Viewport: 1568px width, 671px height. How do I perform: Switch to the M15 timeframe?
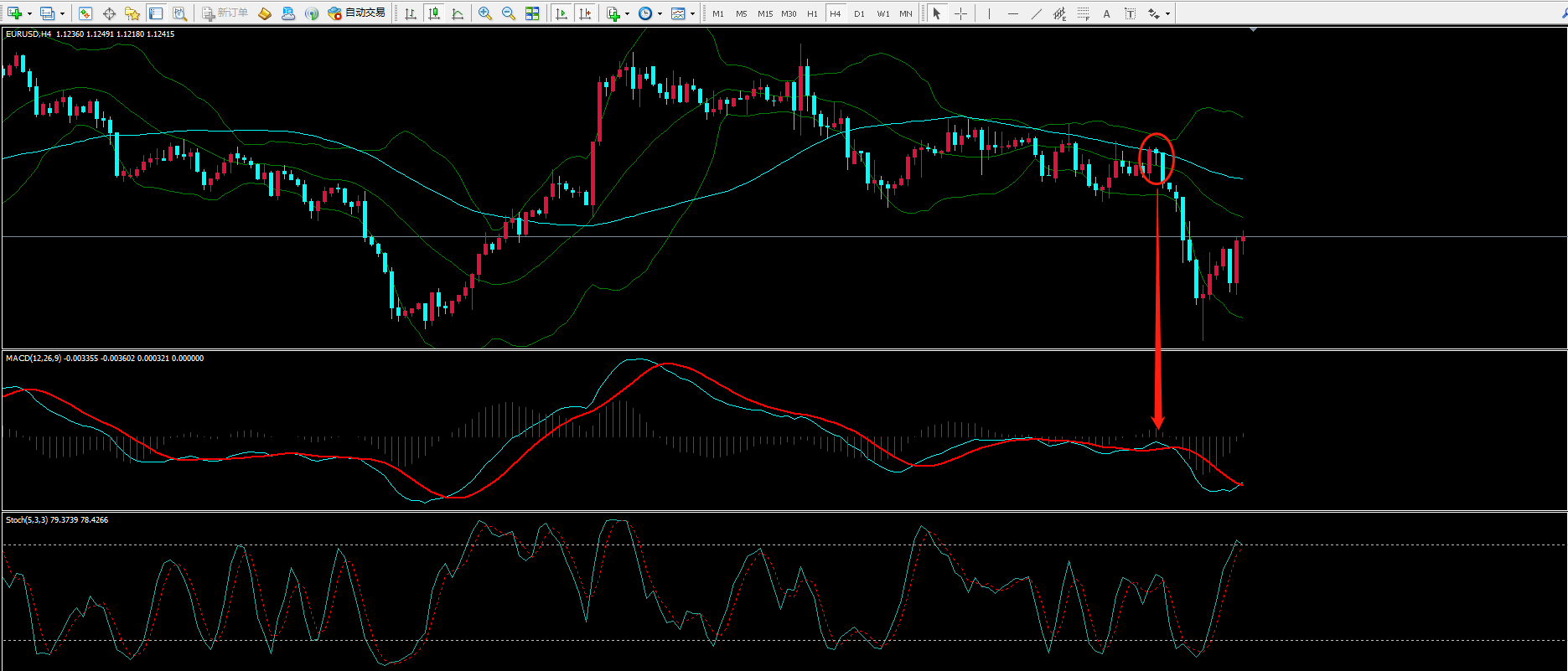pyautogui.click(x=765, y=13)
